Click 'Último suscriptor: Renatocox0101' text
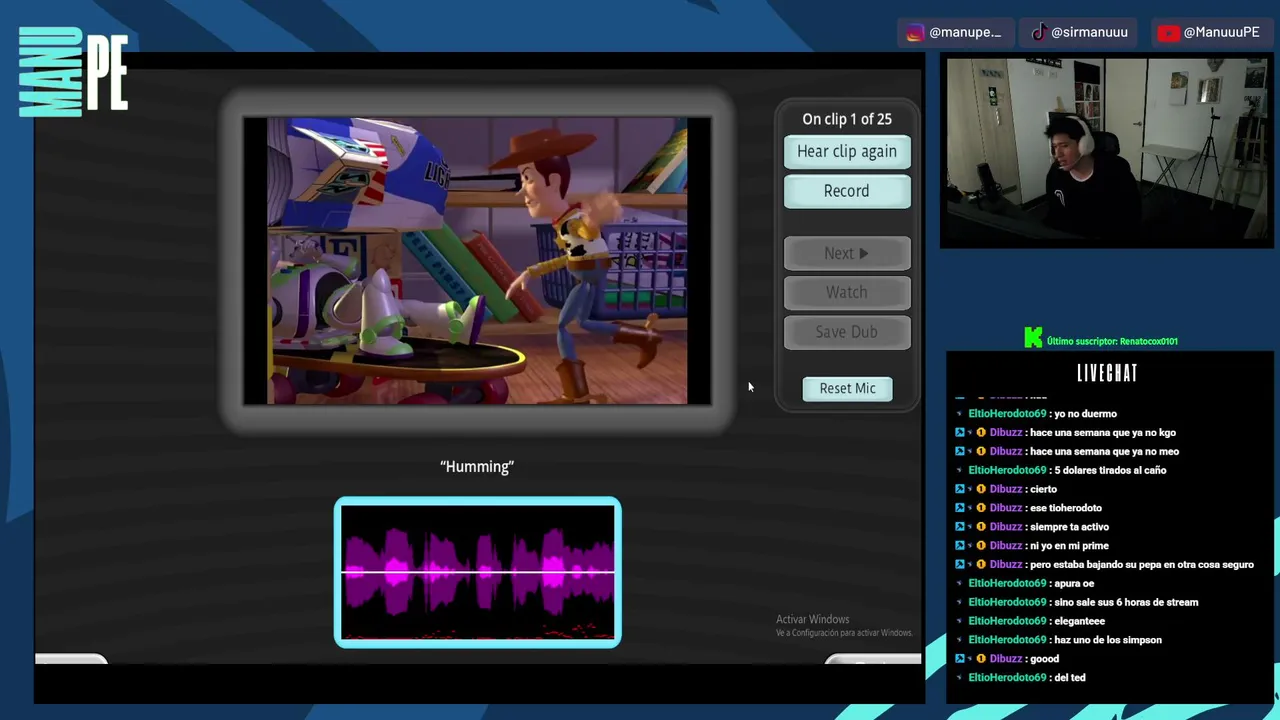 [x=1112, y=341]
